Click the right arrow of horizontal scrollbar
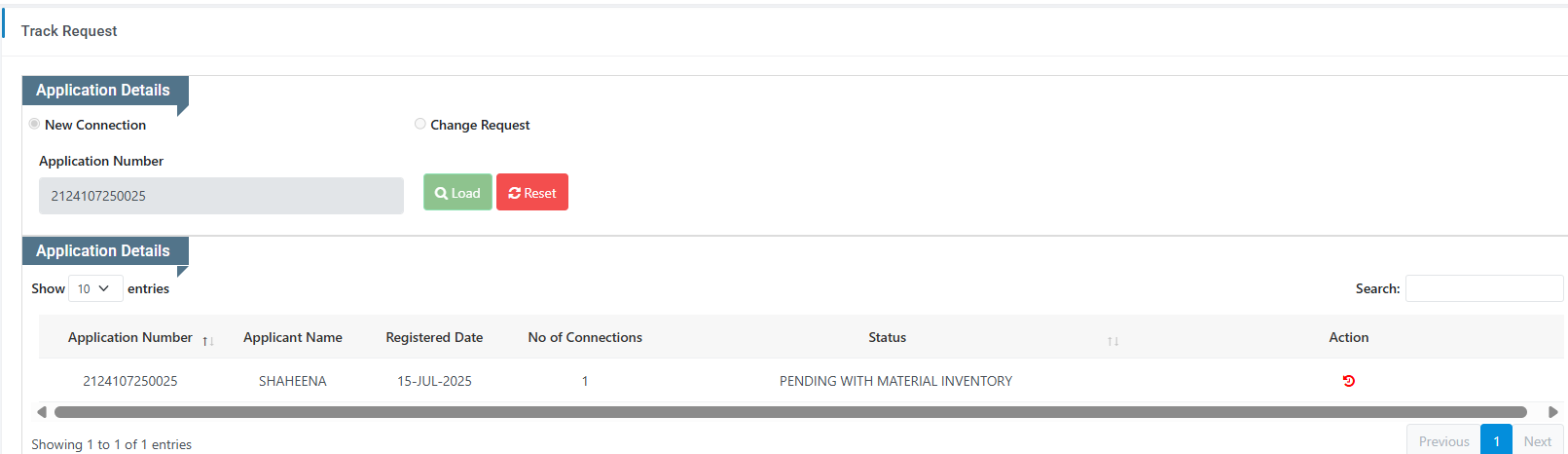Viewport: 1568px width, 454px height. pos(1553,412)
